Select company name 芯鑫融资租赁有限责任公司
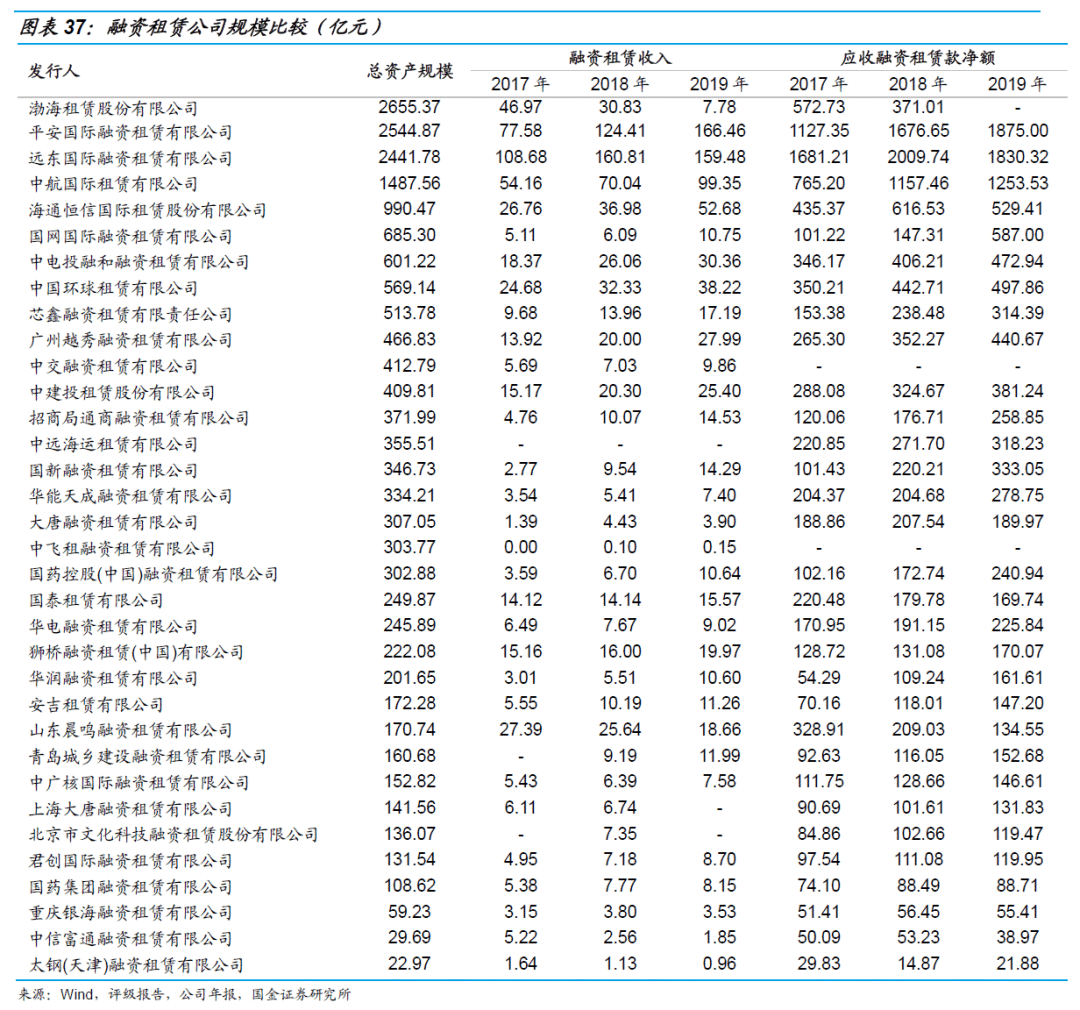 (x=130, y=314)
